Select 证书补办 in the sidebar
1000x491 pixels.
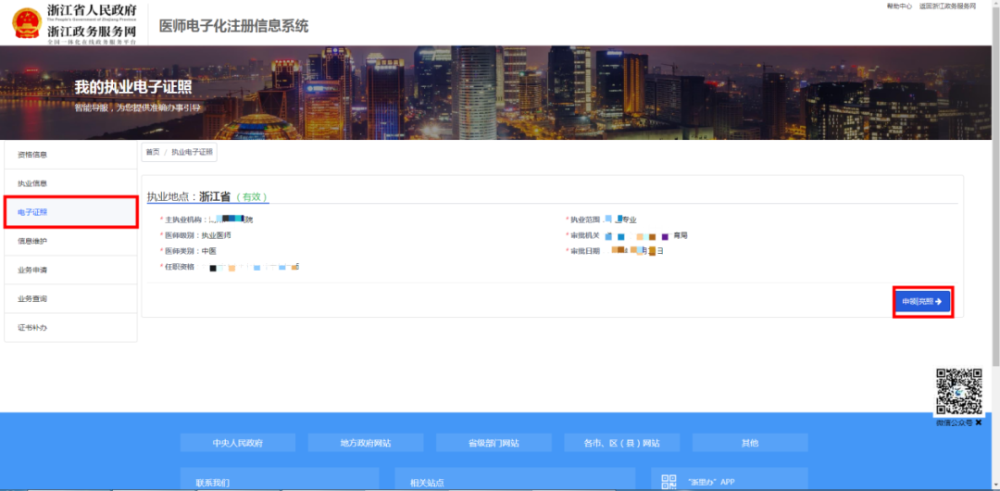[x=33, y=328]
